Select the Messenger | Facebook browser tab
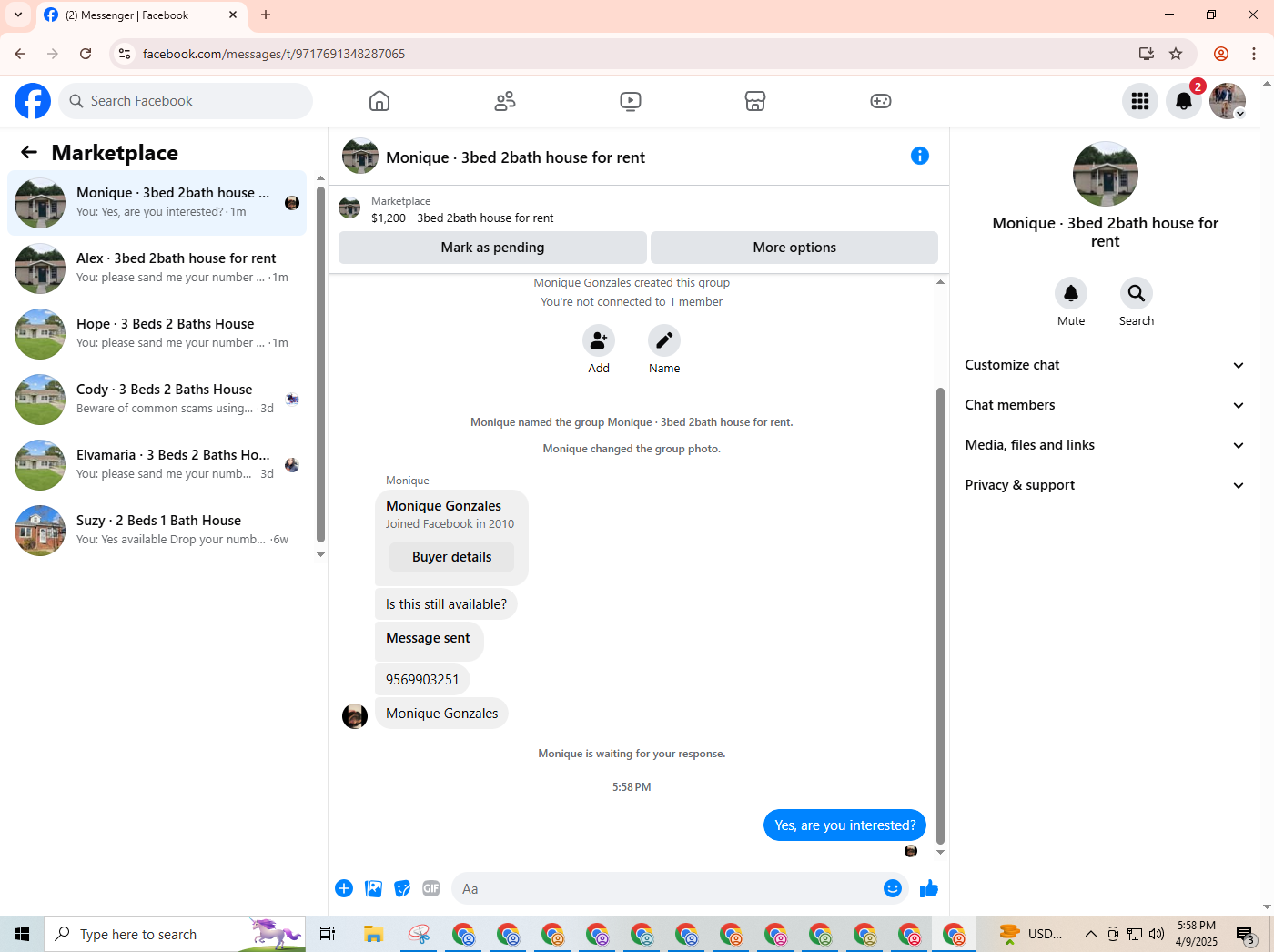 pos(139,15)
